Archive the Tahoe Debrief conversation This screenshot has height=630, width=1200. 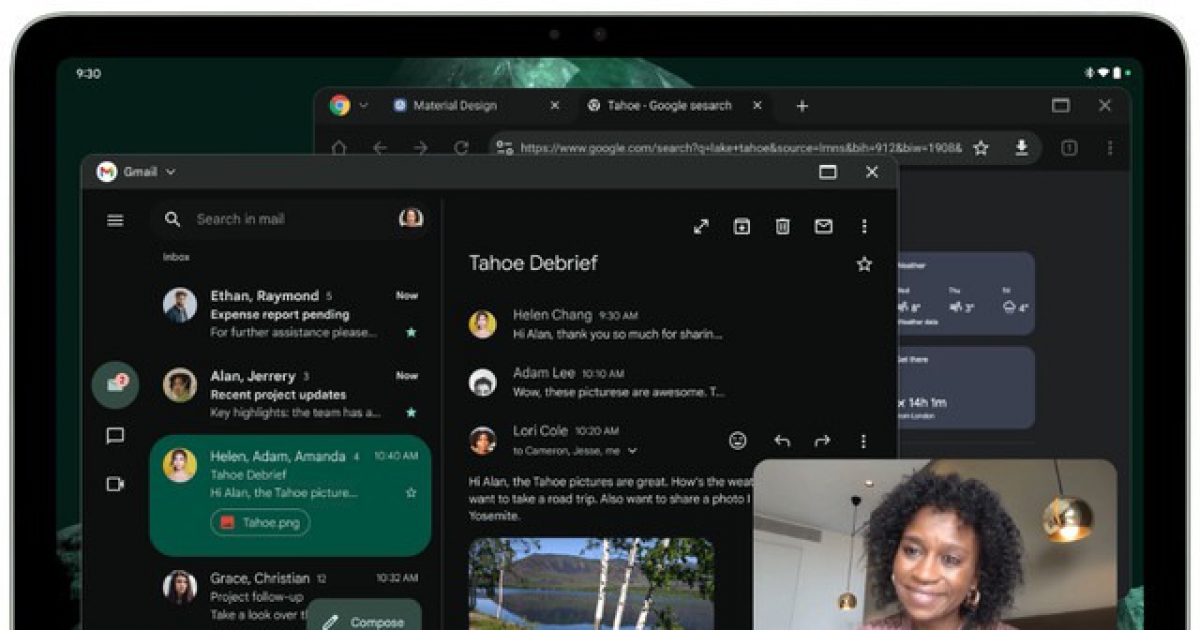tap(740, 227)
